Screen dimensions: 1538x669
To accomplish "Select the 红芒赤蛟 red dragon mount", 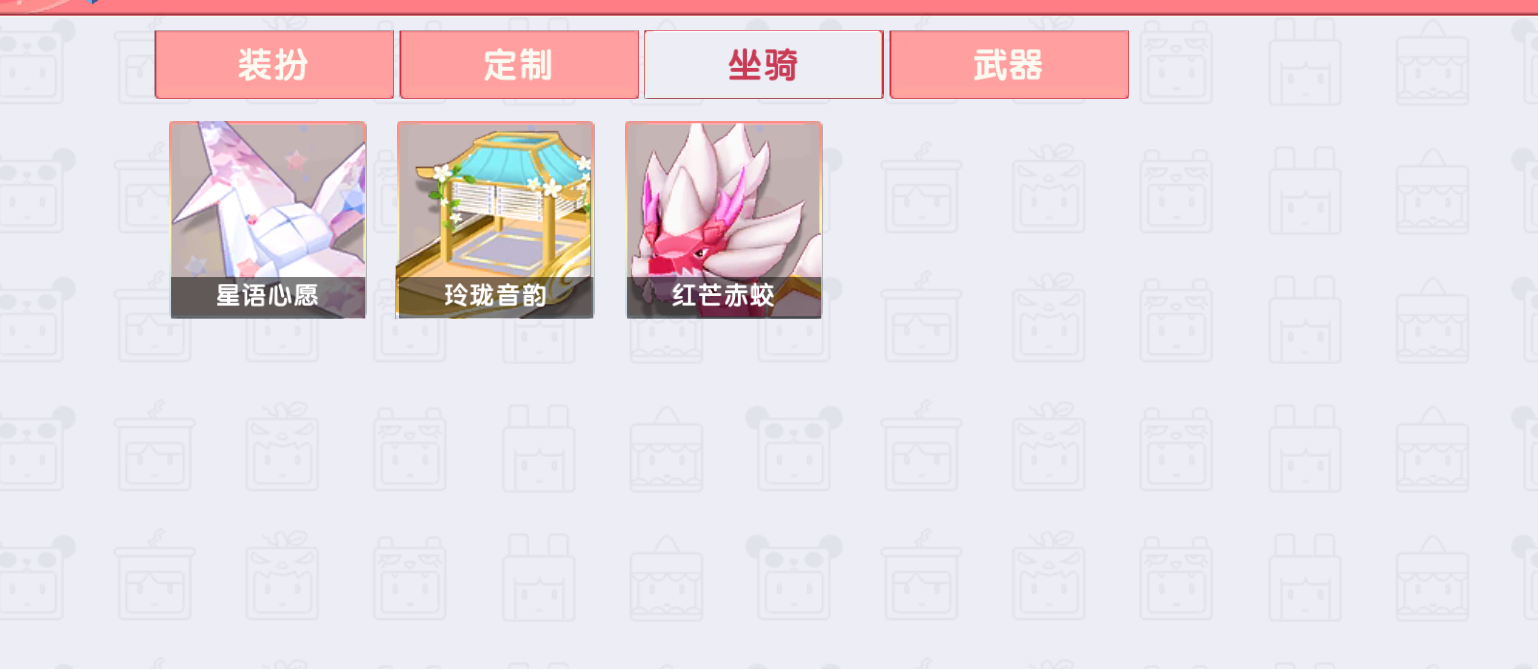I will [724, 220].
